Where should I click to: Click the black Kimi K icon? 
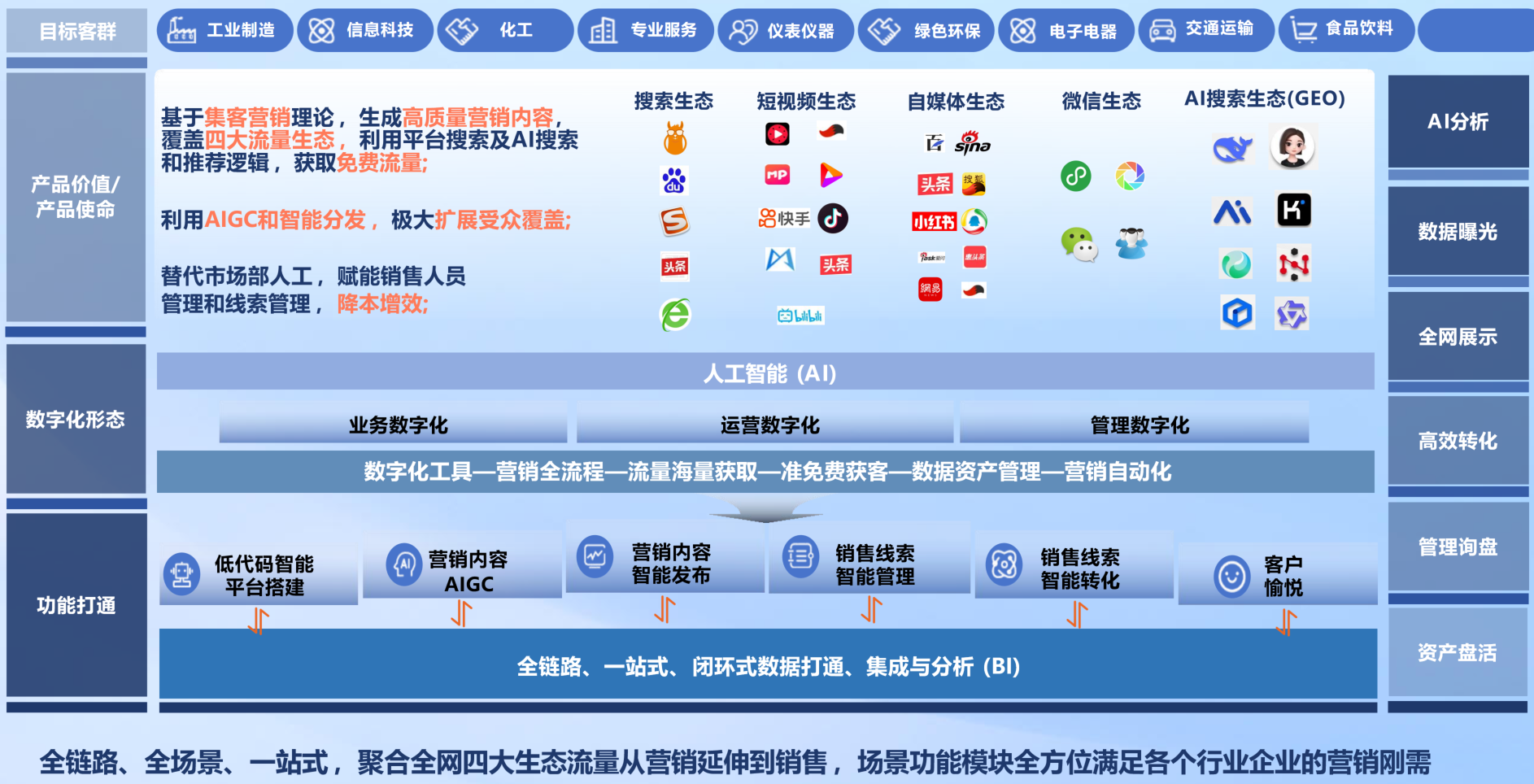1294,210
